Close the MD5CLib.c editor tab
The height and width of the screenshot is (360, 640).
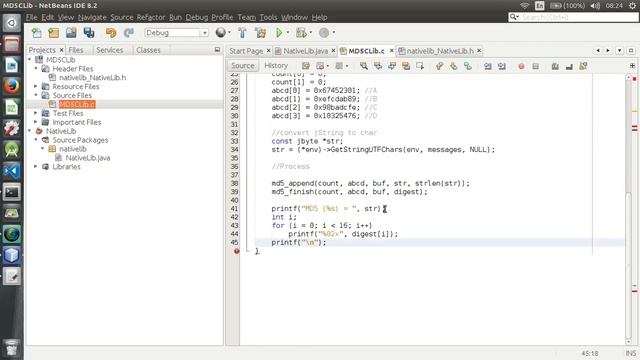coord(391,51)
